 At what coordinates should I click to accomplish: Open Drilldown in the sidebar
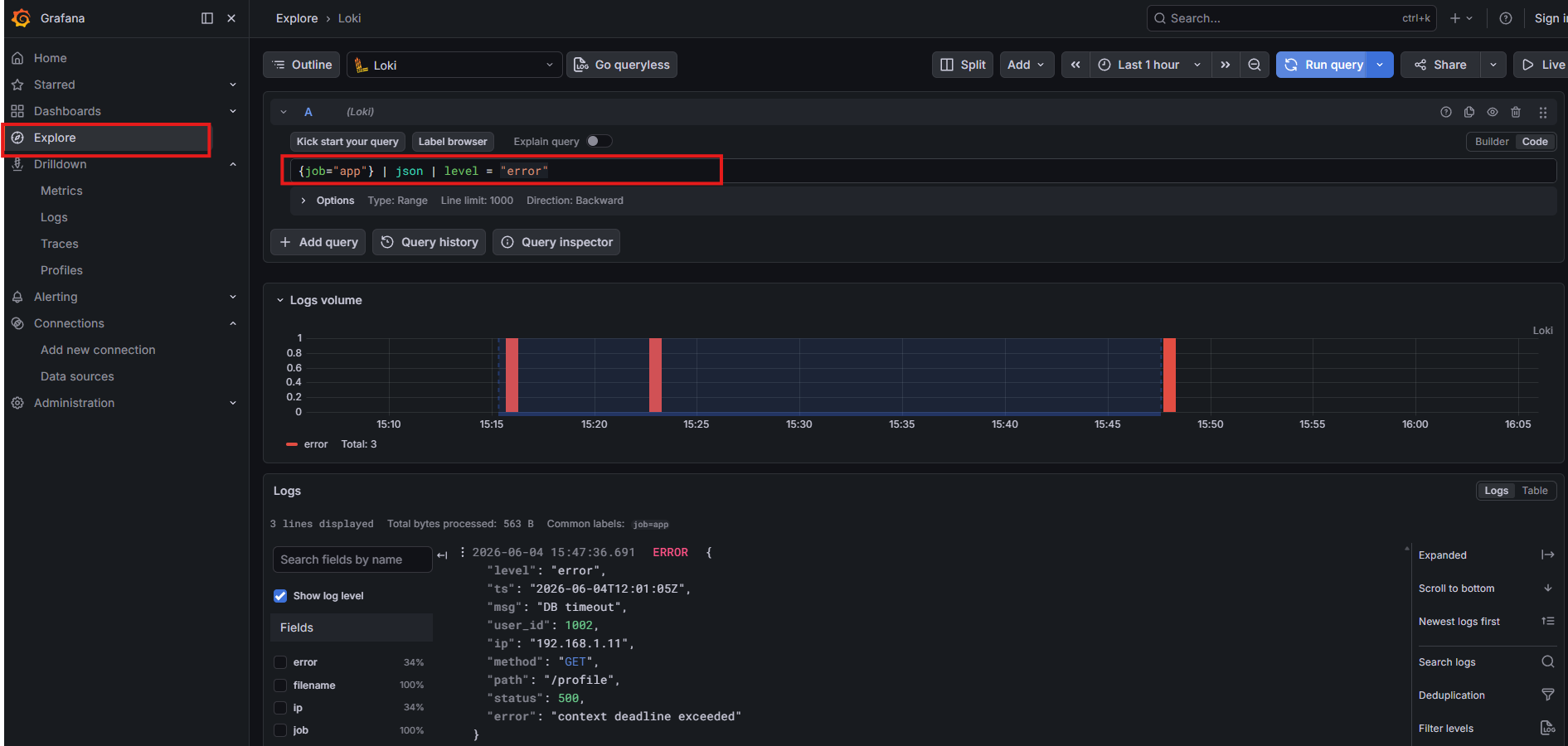(x=60, y=164)
